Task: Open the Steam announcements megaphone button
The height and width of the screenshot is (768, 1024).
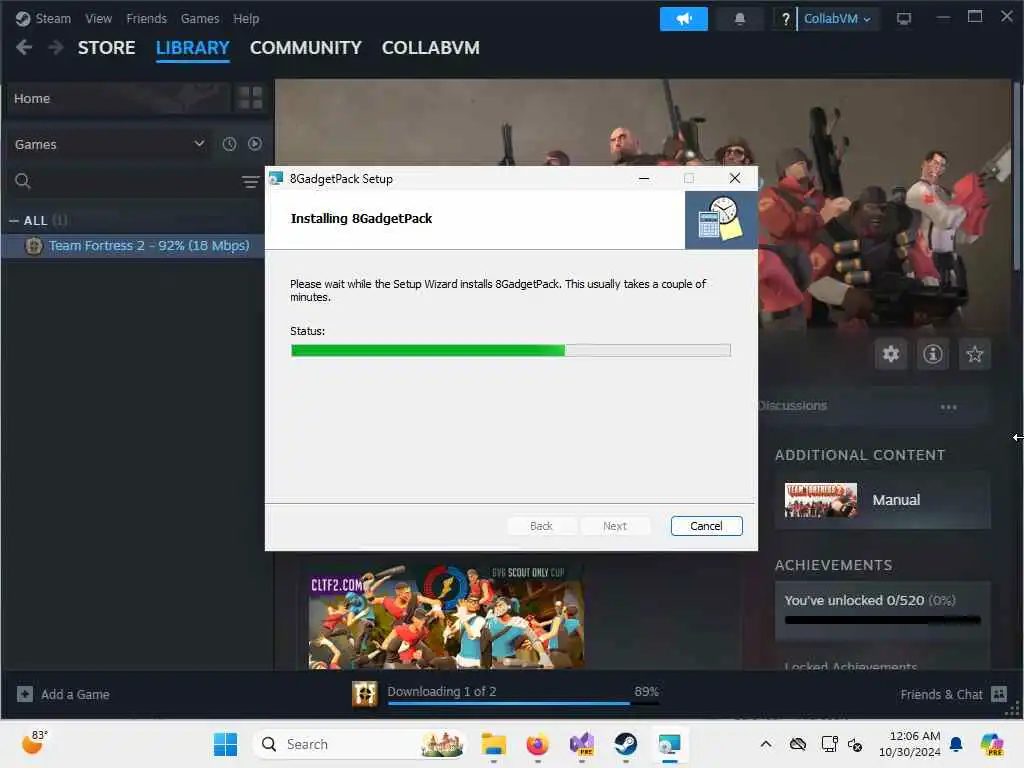Action: click(x=683, y=19)
